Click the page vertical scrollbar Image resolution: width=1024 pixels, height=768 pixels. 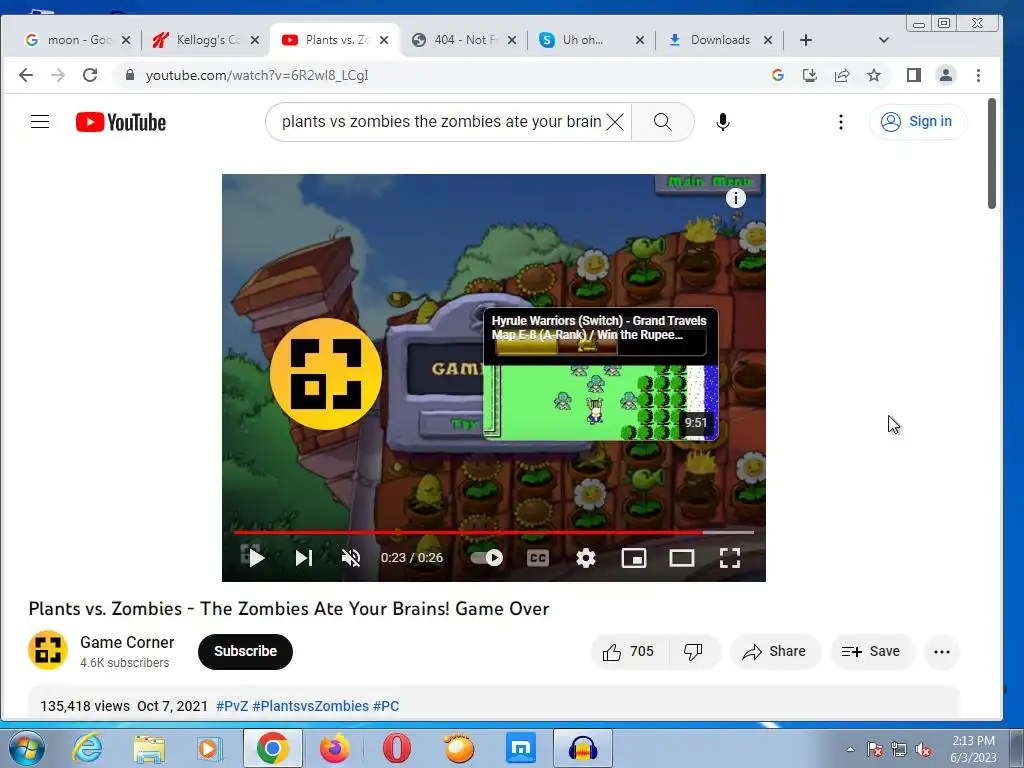coord(992,153)
